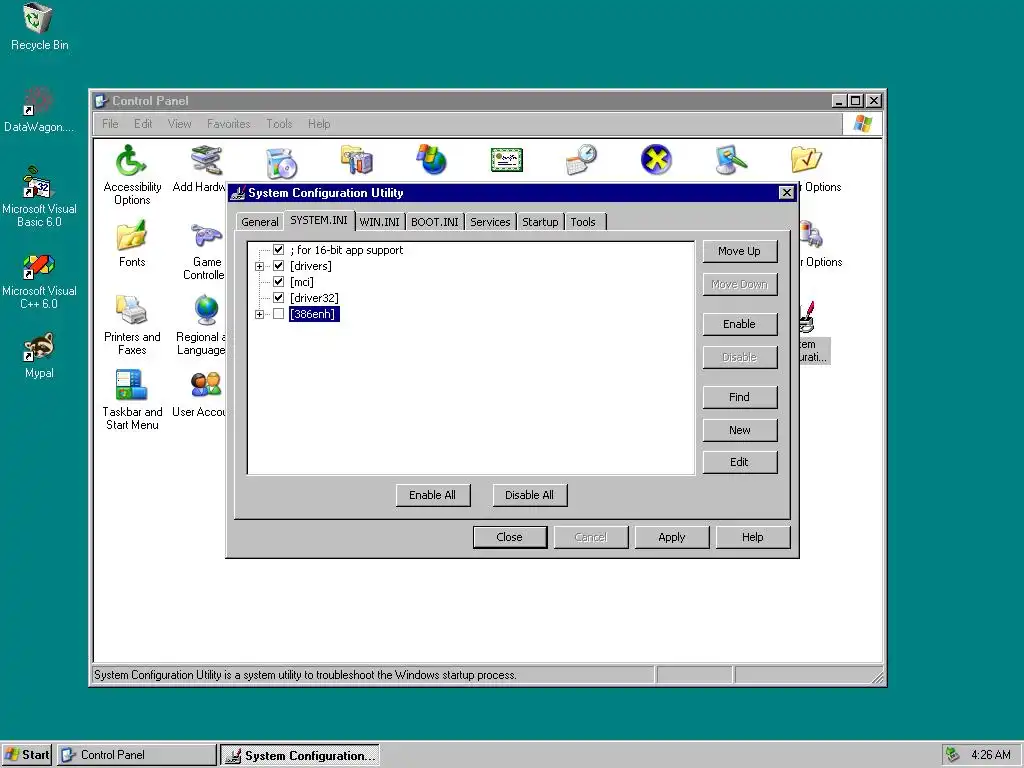Click the Find button
The image size is (1024, 768).
(739, 397)
